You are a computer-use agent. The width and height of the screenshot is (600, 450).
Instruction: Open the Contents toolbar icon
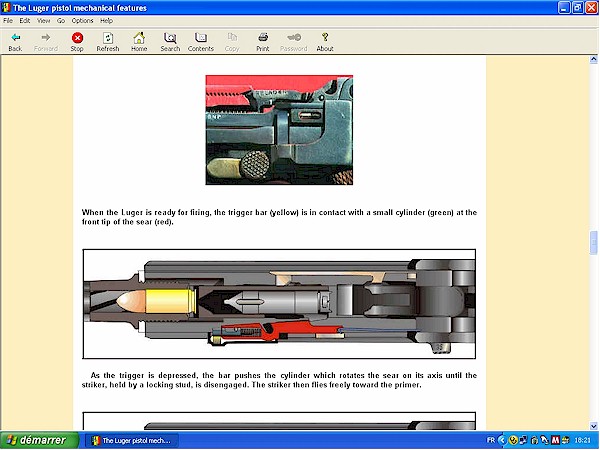201,38
